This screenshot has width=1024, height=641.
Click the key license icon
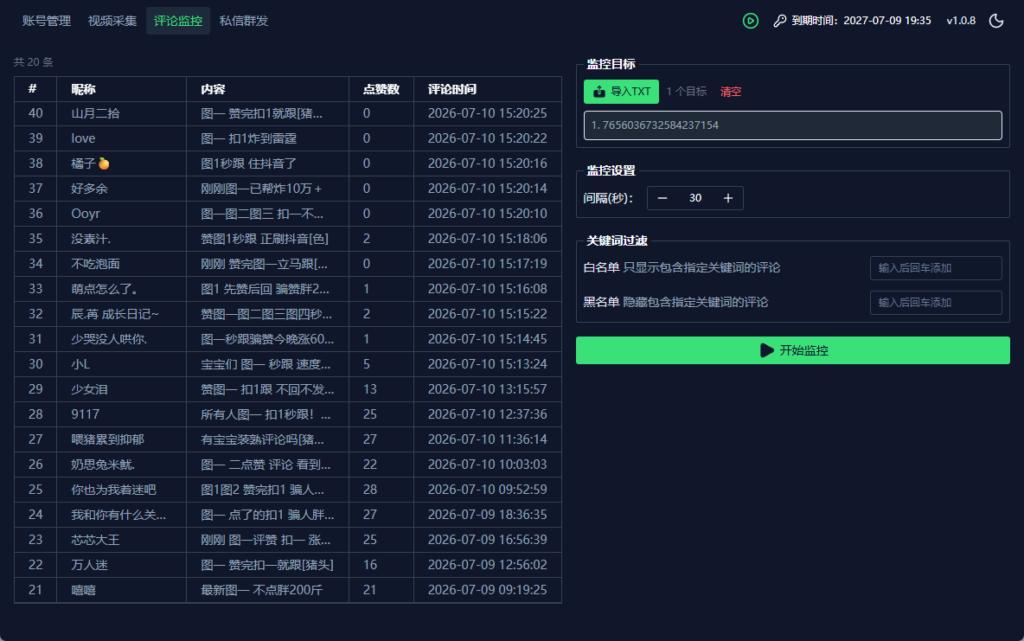click(x=780, y=21)
